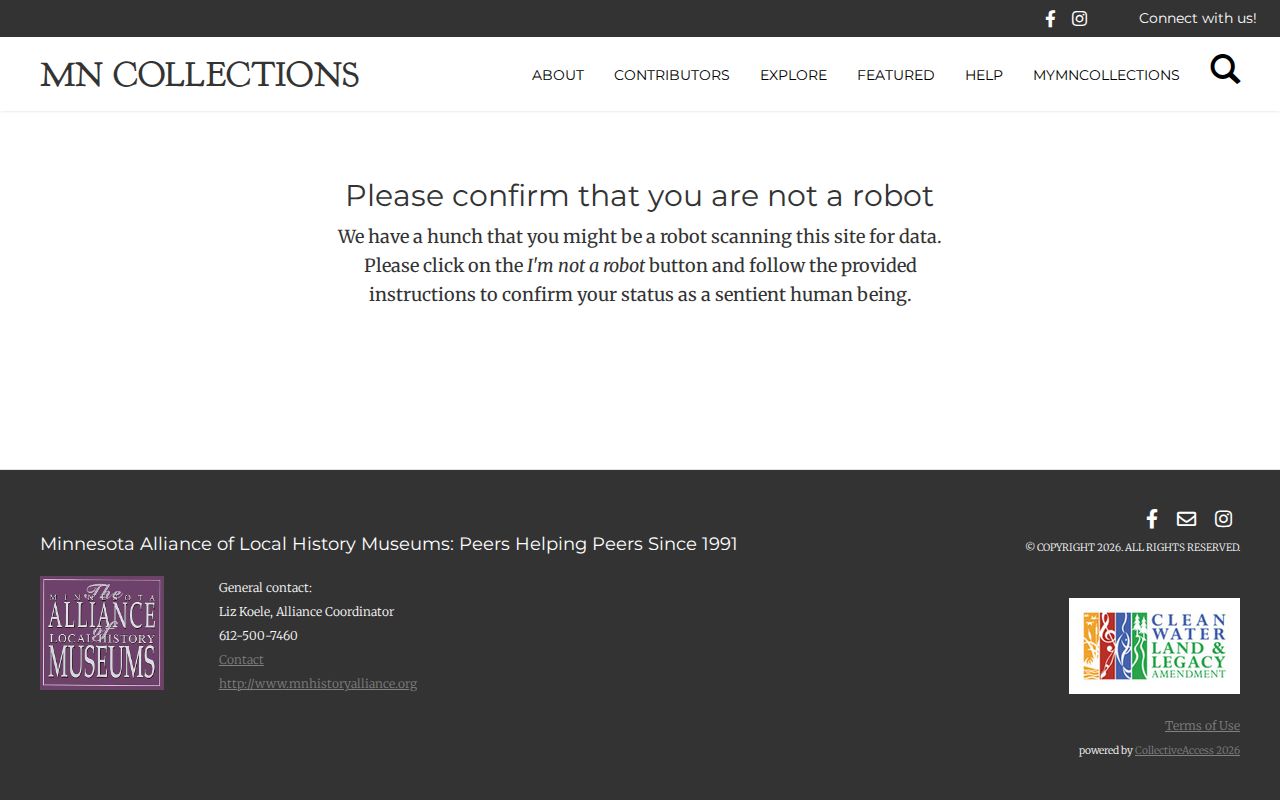Image resolution: width=1280 pixels, height=800 pixels.
Task: Click 'Liz Koele, Alliance Coordinator' text
Action: click(x=306, y=612)
